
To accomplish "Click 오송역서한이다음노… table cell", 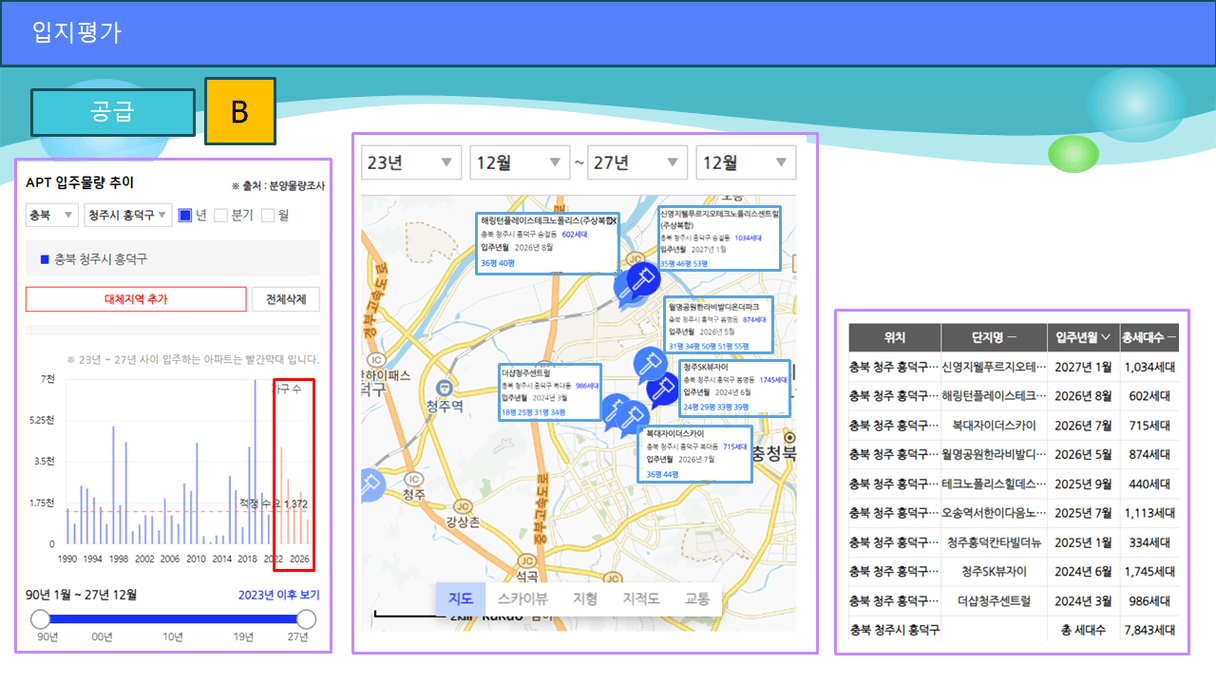I will [993, 513].
